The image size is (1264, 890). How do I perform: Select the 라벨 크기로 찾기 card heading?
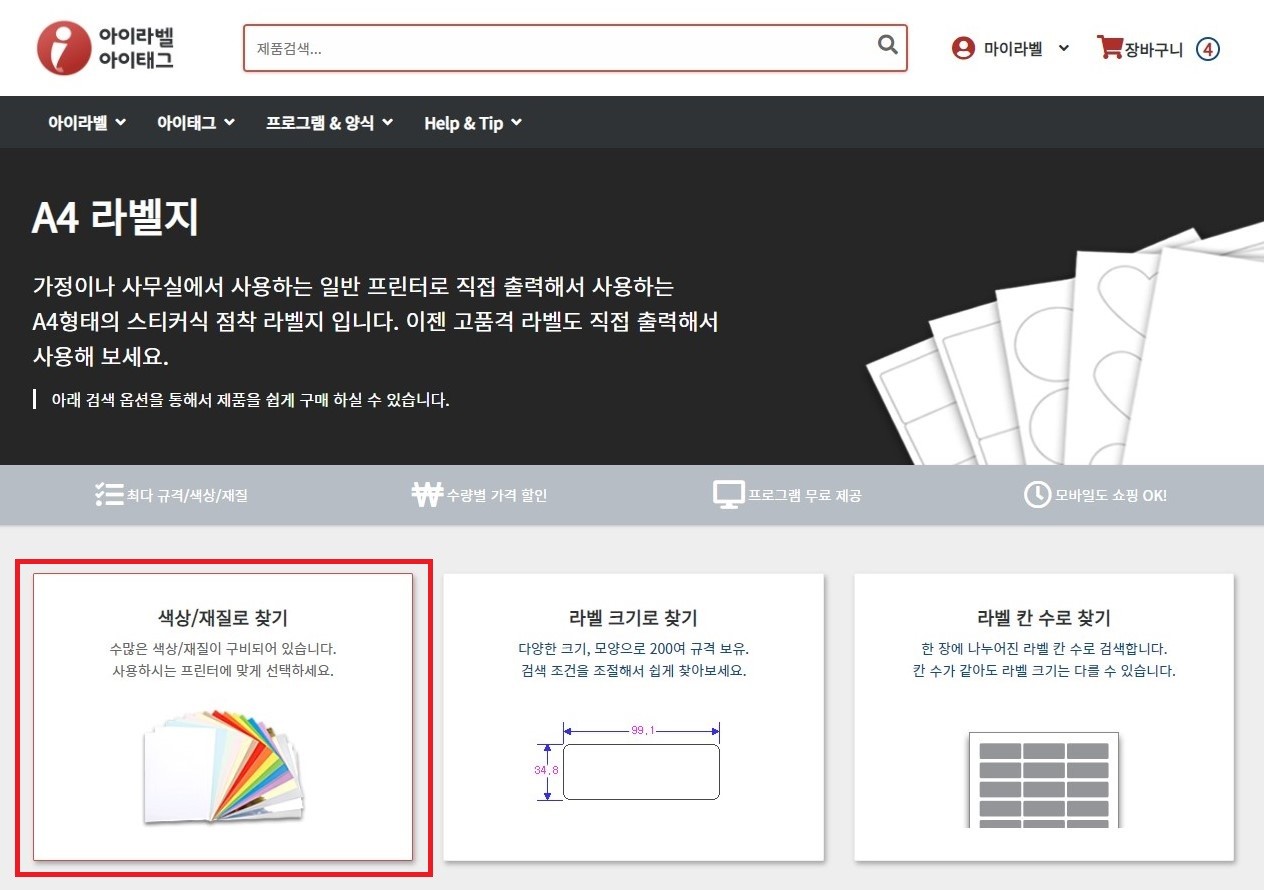click(633, 618)
